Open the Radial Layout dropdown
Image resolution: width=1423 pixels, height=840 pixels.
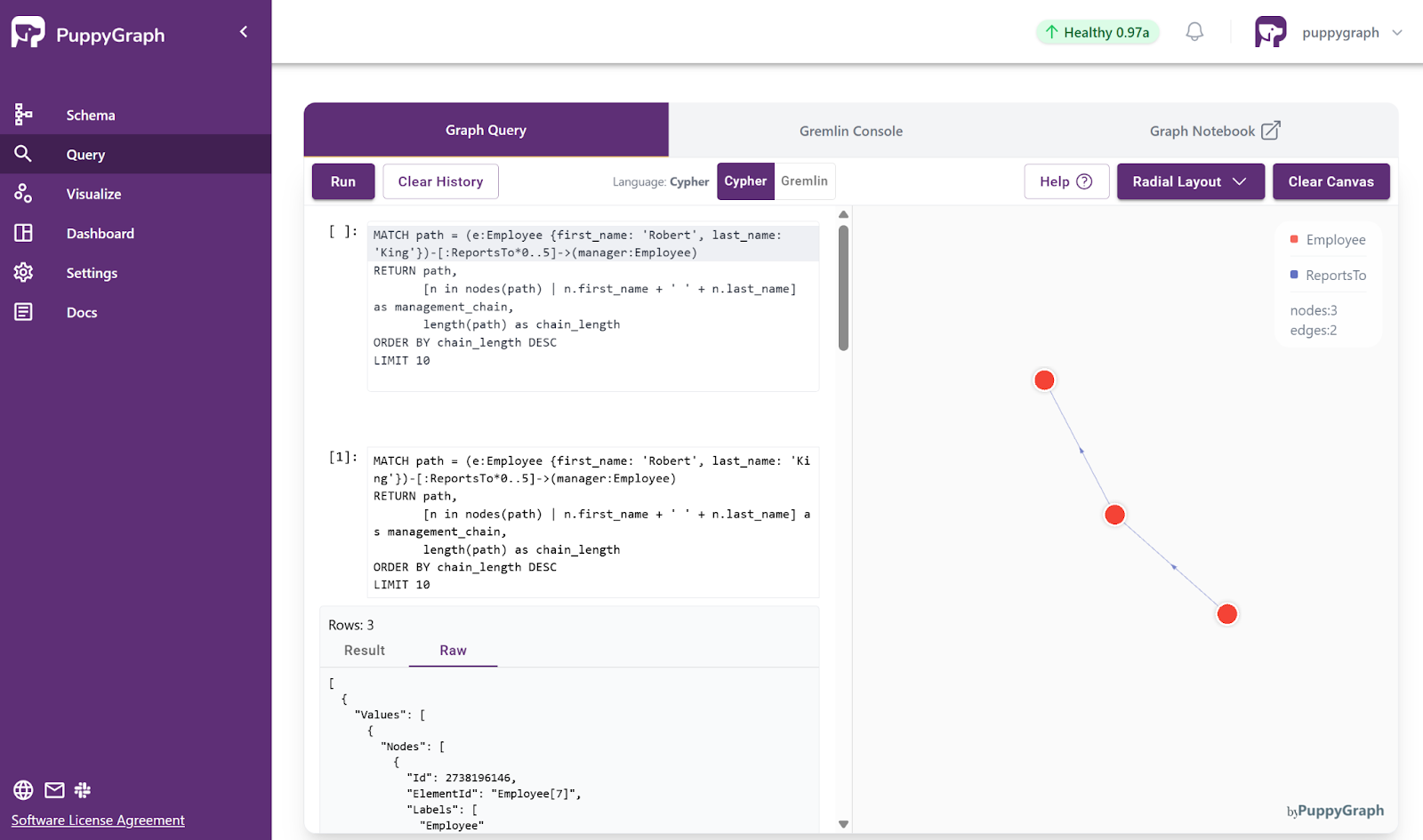pos(1190,181)
